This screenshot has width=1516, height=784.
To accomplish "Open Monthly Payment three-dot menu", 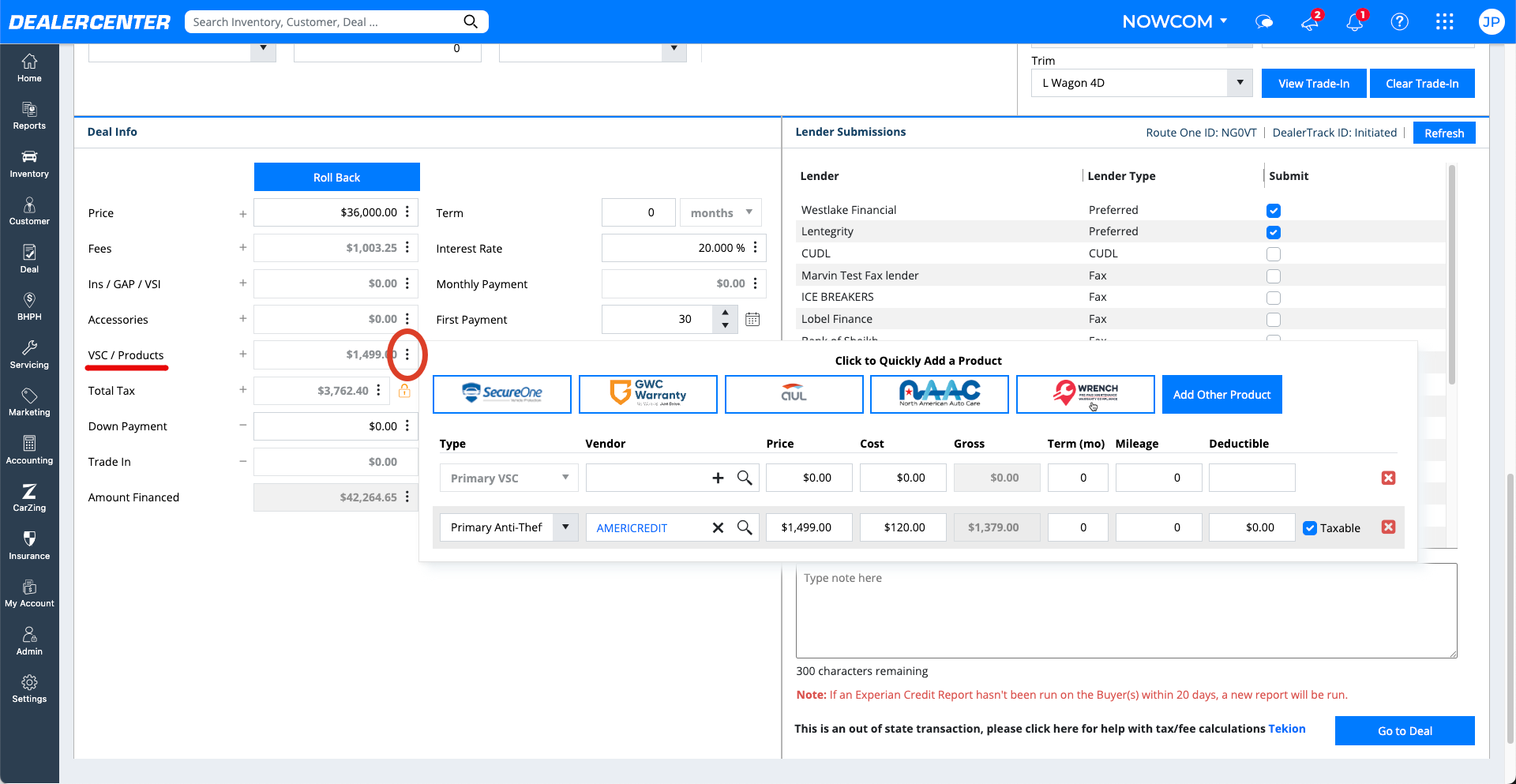I will pyautogui.click(x=756, y=283).
